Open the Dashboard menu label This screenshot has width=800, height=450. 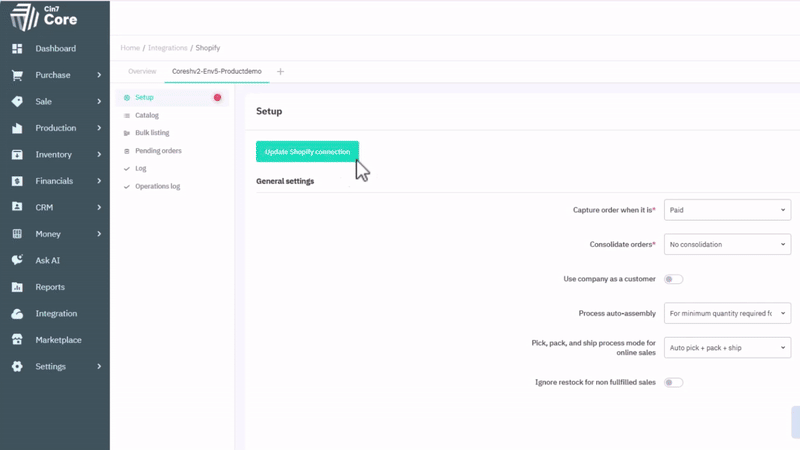(56, 48)
